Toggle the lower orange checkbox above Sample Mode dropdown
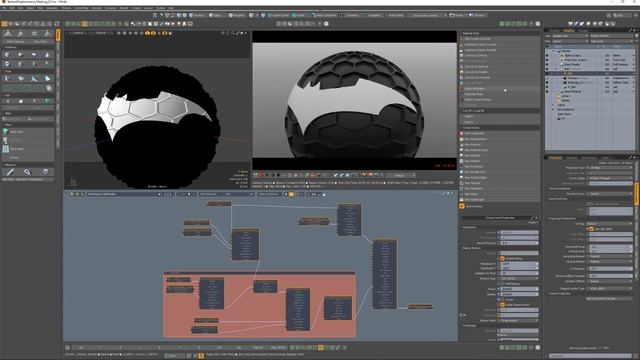 [x=502, y=304]
